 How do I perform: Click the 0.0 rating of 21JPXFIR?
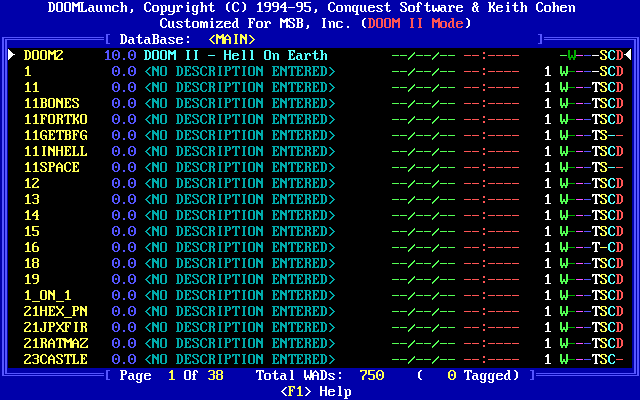(124, 327)
